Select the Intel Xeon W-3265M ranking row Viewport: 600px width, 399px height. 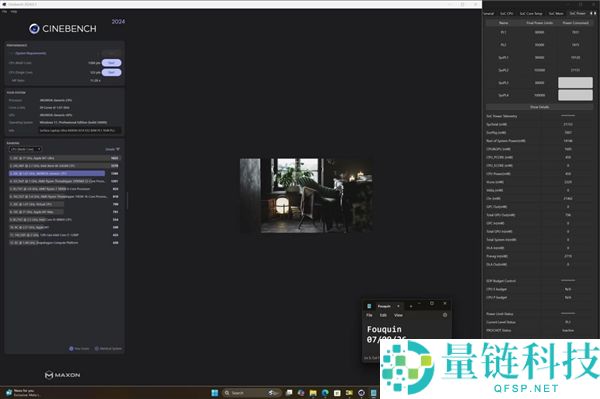pos(64,166)
